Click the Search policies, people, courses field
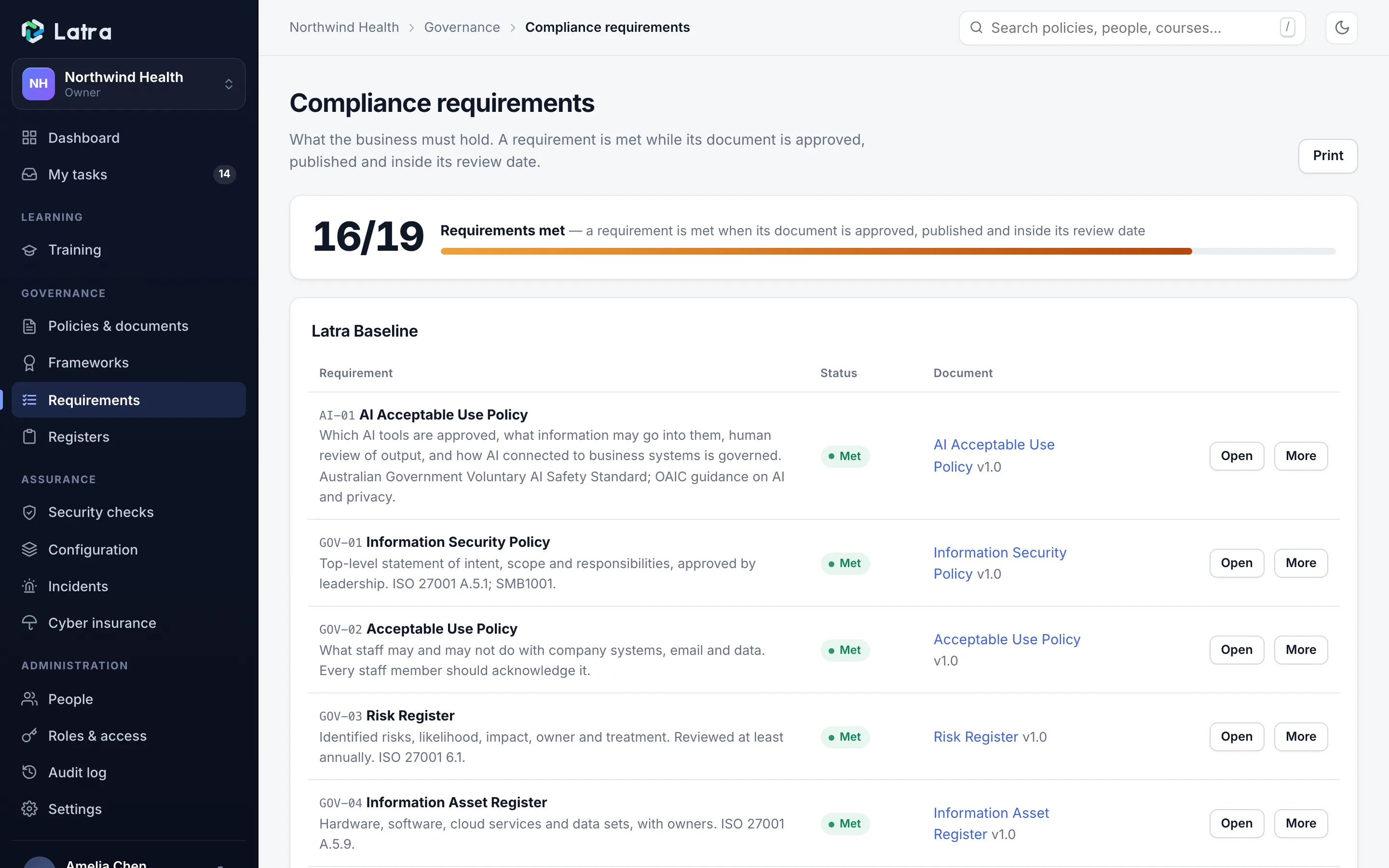Image resolution: width=1389 pixels, height=868 pixels. pos(1132,27)
